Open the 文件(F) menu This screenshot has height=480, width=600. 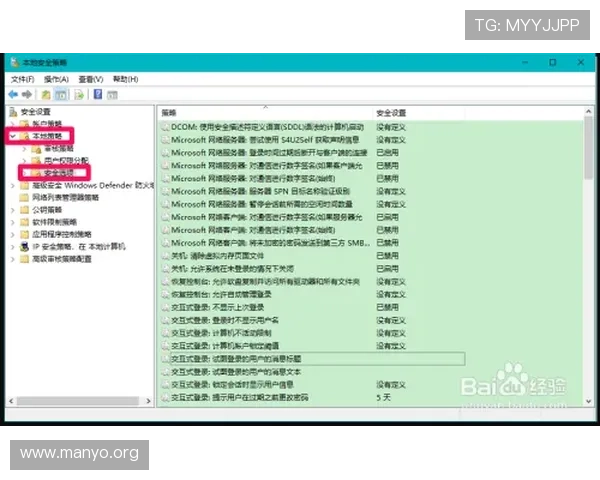coord(22,79)
